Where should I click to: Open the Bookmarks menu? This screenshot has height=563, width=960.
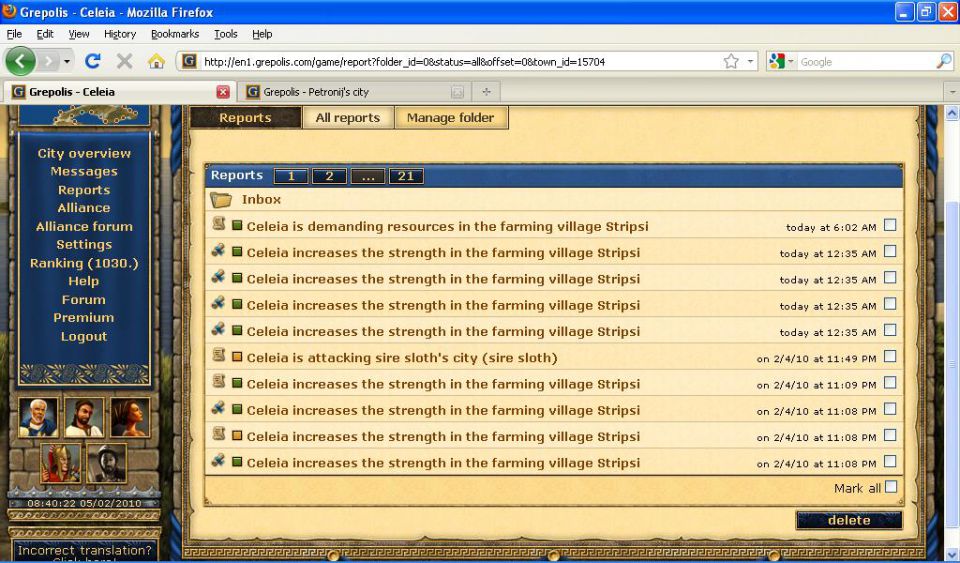point(175,34)
